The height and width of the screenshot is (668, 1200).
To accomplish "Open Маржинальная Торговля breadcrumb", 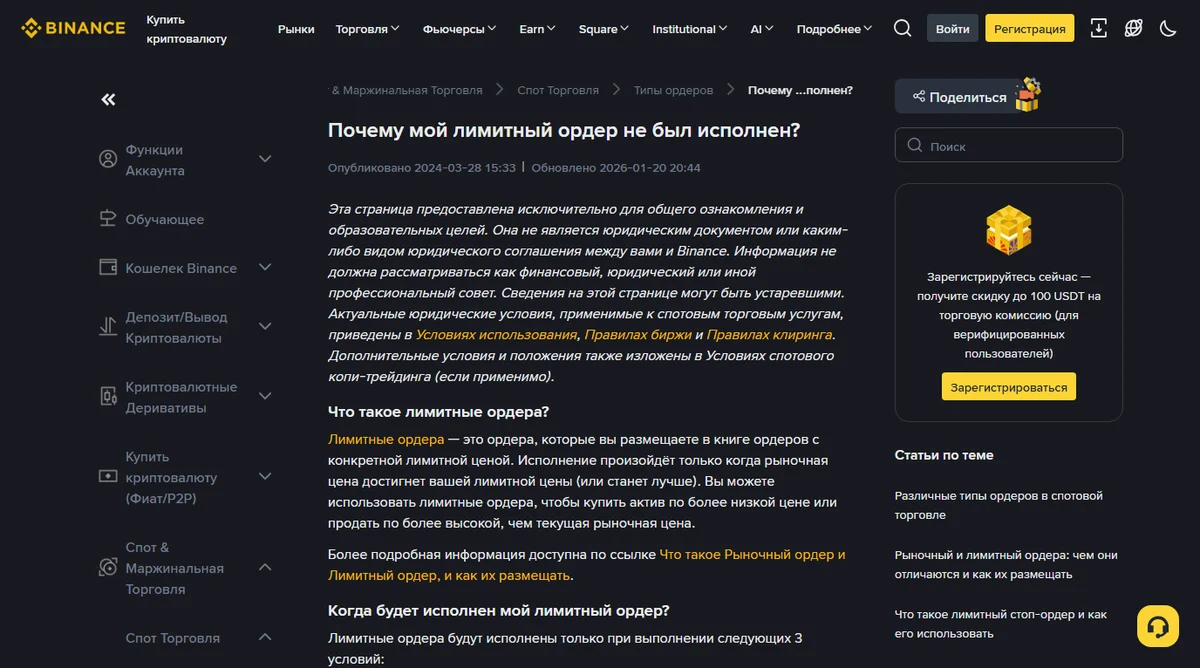I will pyautogui.click(x=407, y=90).
